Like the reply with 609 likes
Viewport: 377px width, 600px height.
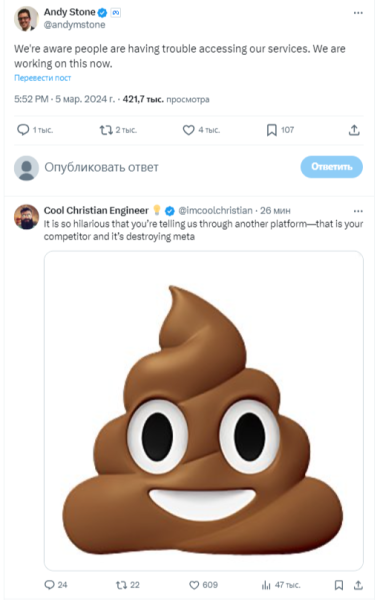194,585
